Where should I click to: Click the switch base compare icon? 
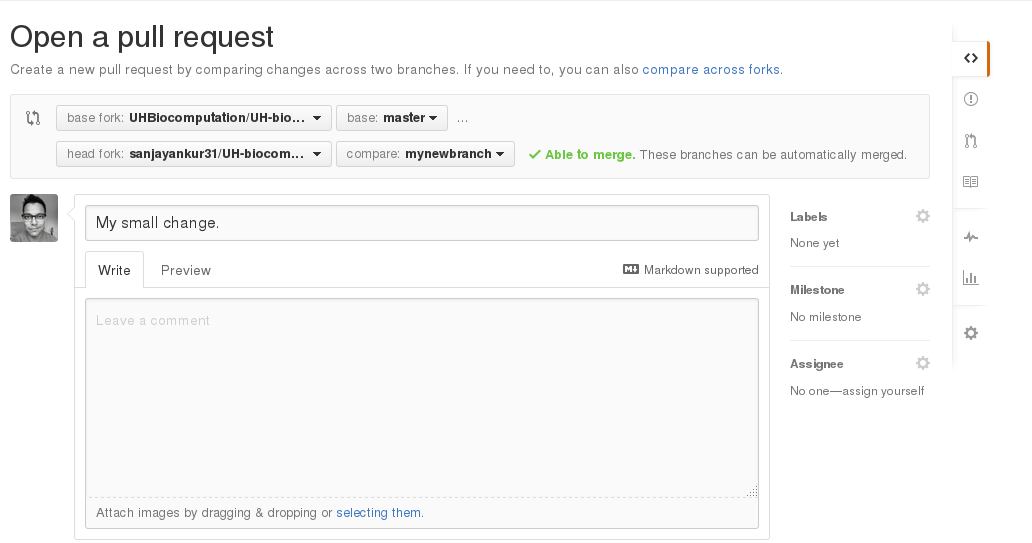(33, 118)
